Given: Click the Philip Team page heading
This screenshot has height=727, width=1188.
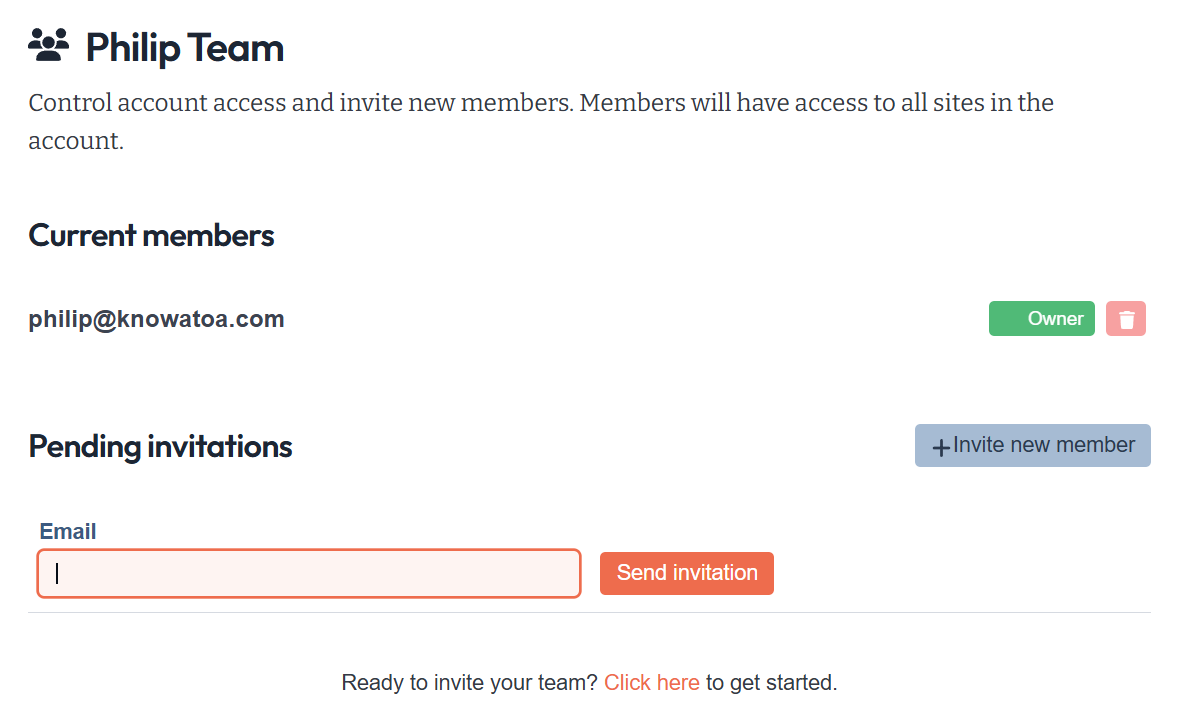Looking at the screenshot, I should [184, 48].
